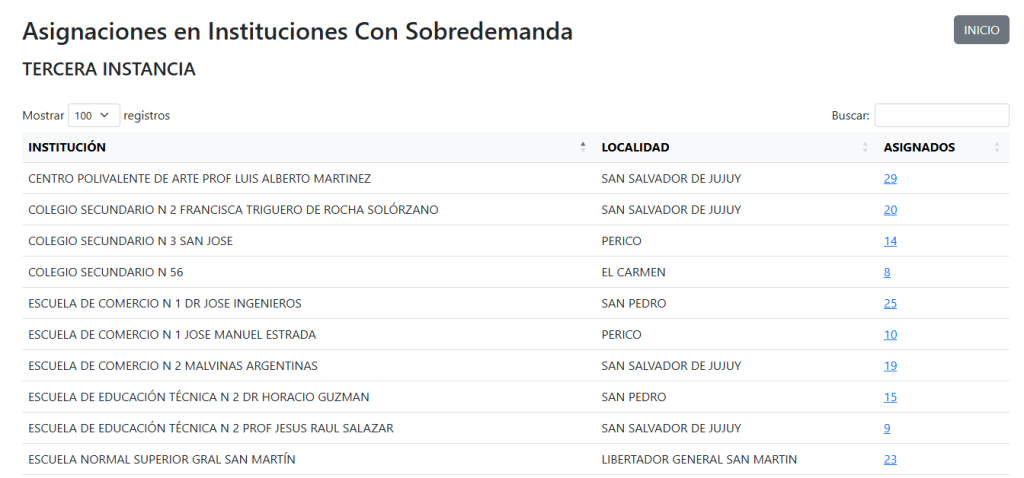Focus the Buscar search field
This screenshot has width=1024, height=478.
941,116
